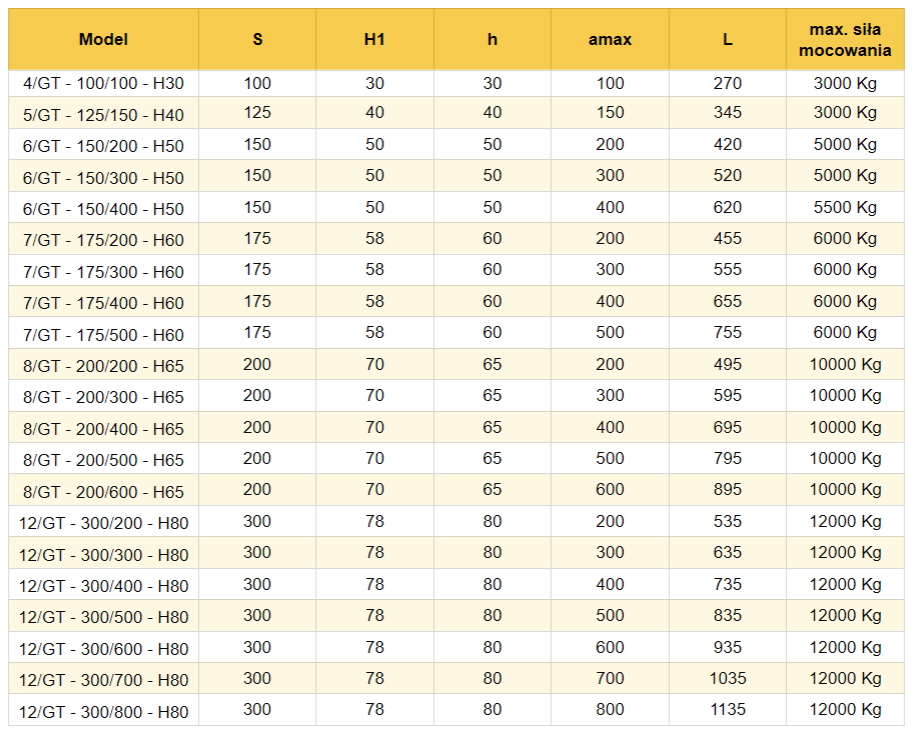915x741 pixels.
Task: Click model 5/GT - 125/150 - H40
Action: pos(103,115)
